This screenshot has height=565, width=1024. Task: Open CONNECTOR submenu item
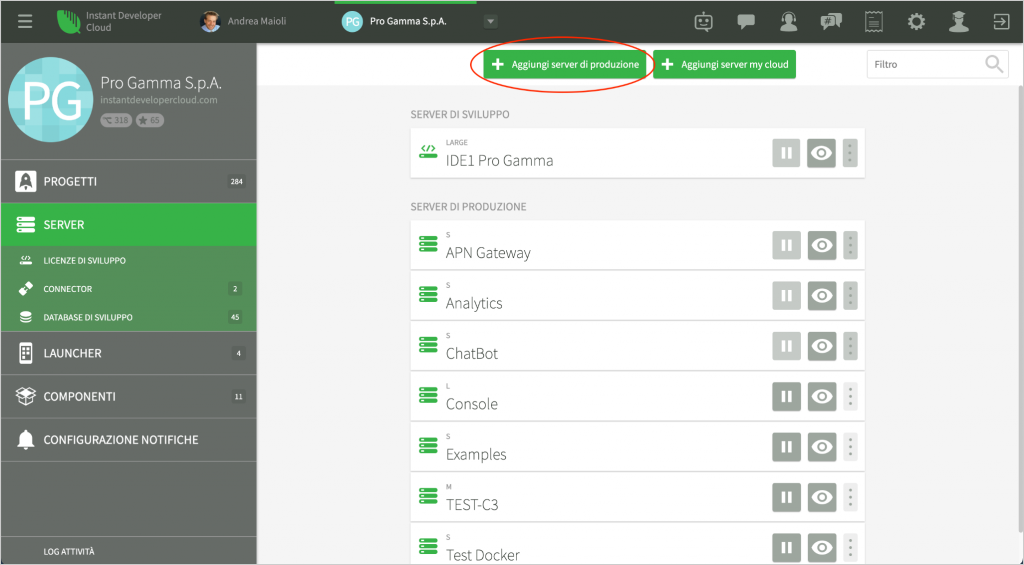point(129,288)
